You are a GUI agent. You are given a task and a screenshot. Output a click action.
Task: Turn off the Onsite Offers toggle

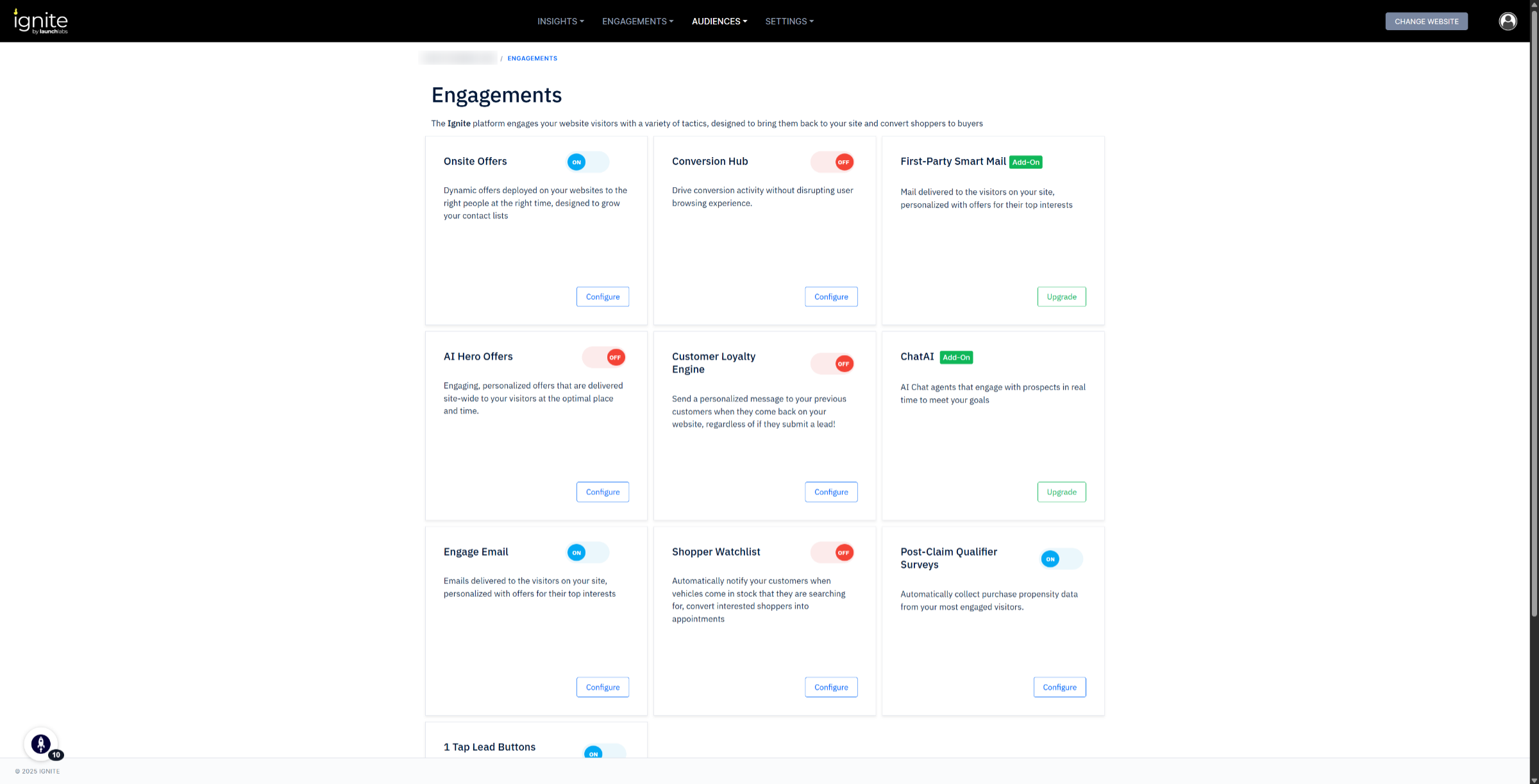point(587,162)
